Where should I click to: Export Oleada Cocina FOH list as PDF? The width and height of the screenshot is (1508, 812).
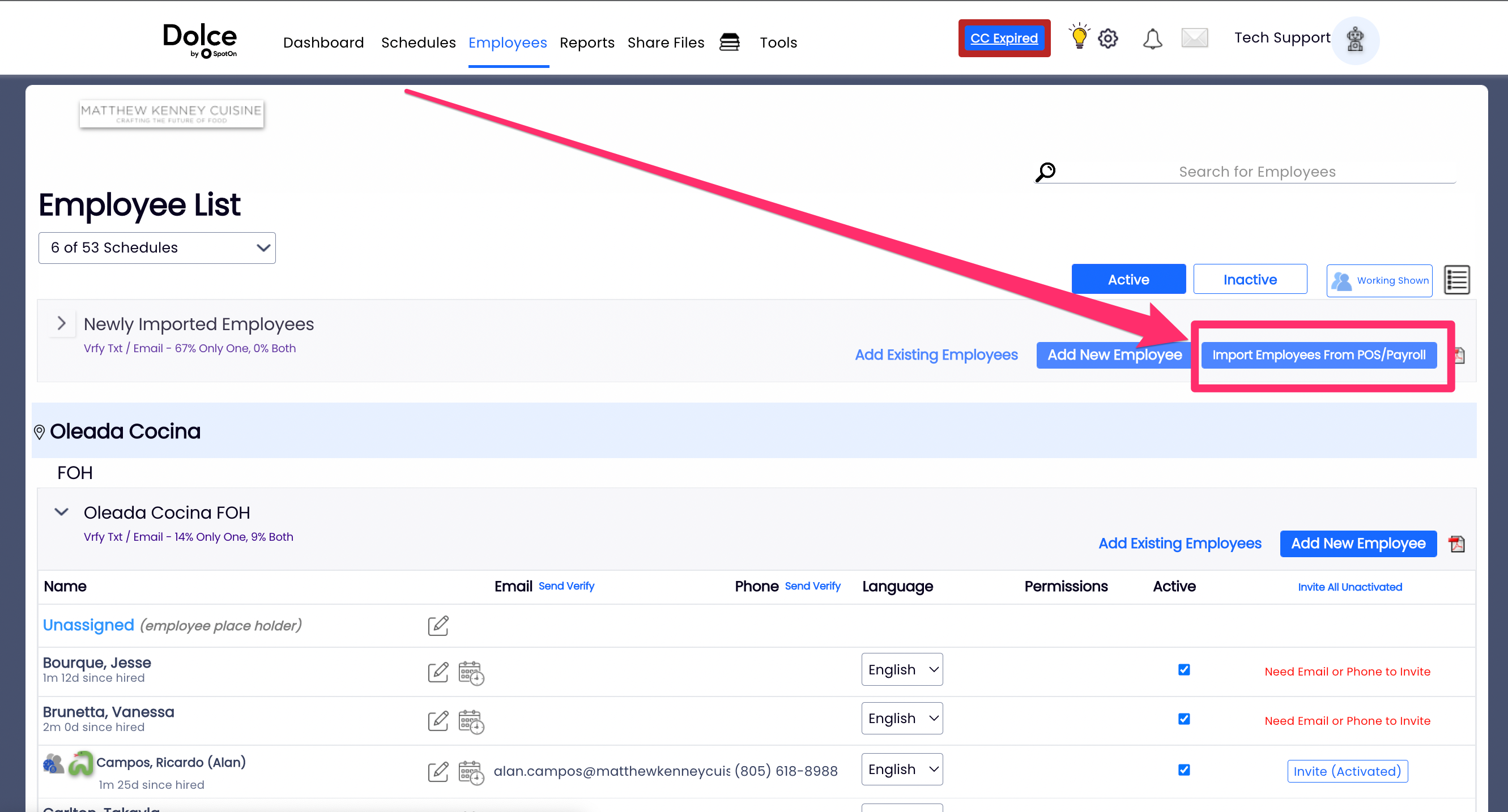pyautogui.click(x=1456, y=544)
